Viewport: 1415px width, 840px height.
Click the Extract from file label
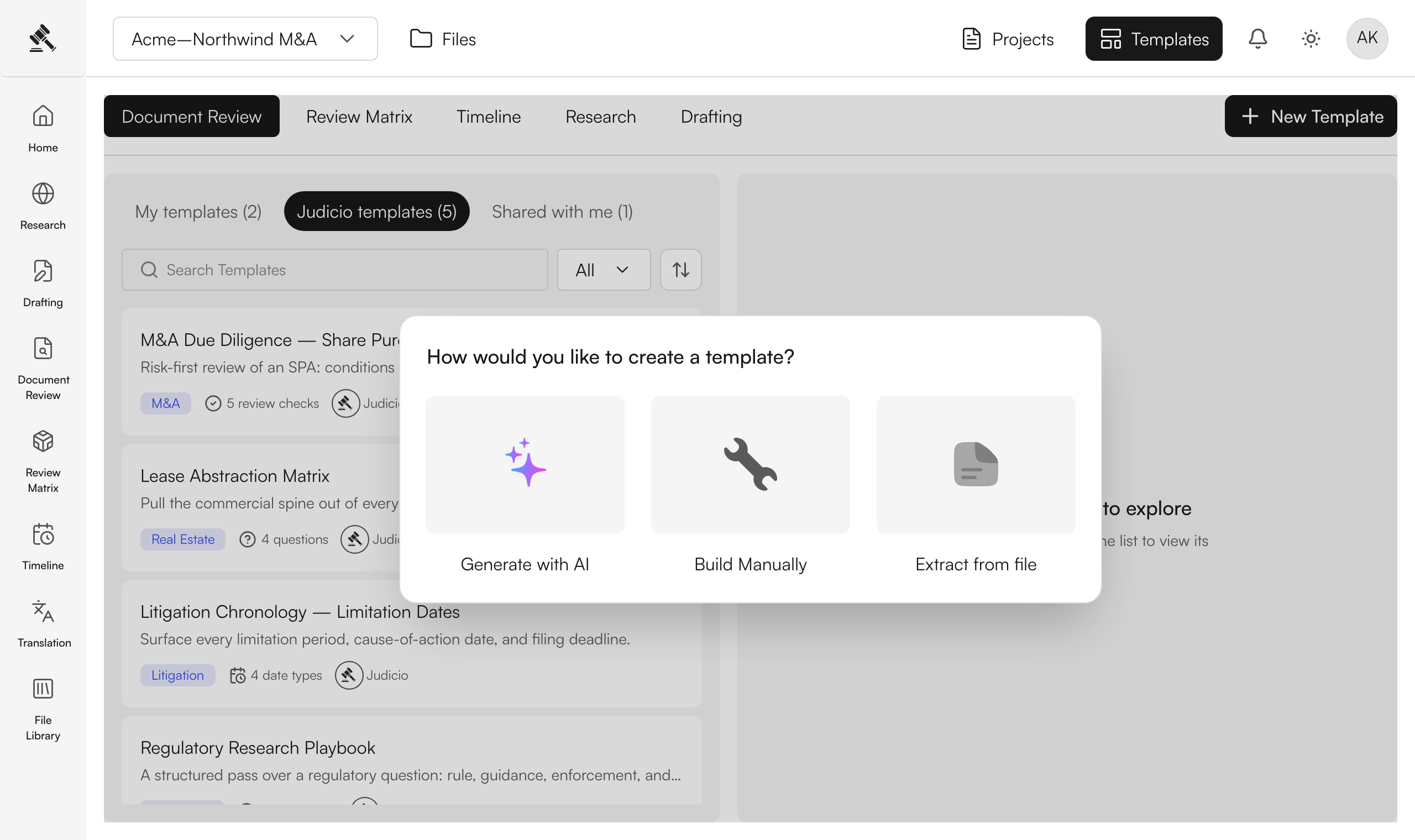click(976, 564)
